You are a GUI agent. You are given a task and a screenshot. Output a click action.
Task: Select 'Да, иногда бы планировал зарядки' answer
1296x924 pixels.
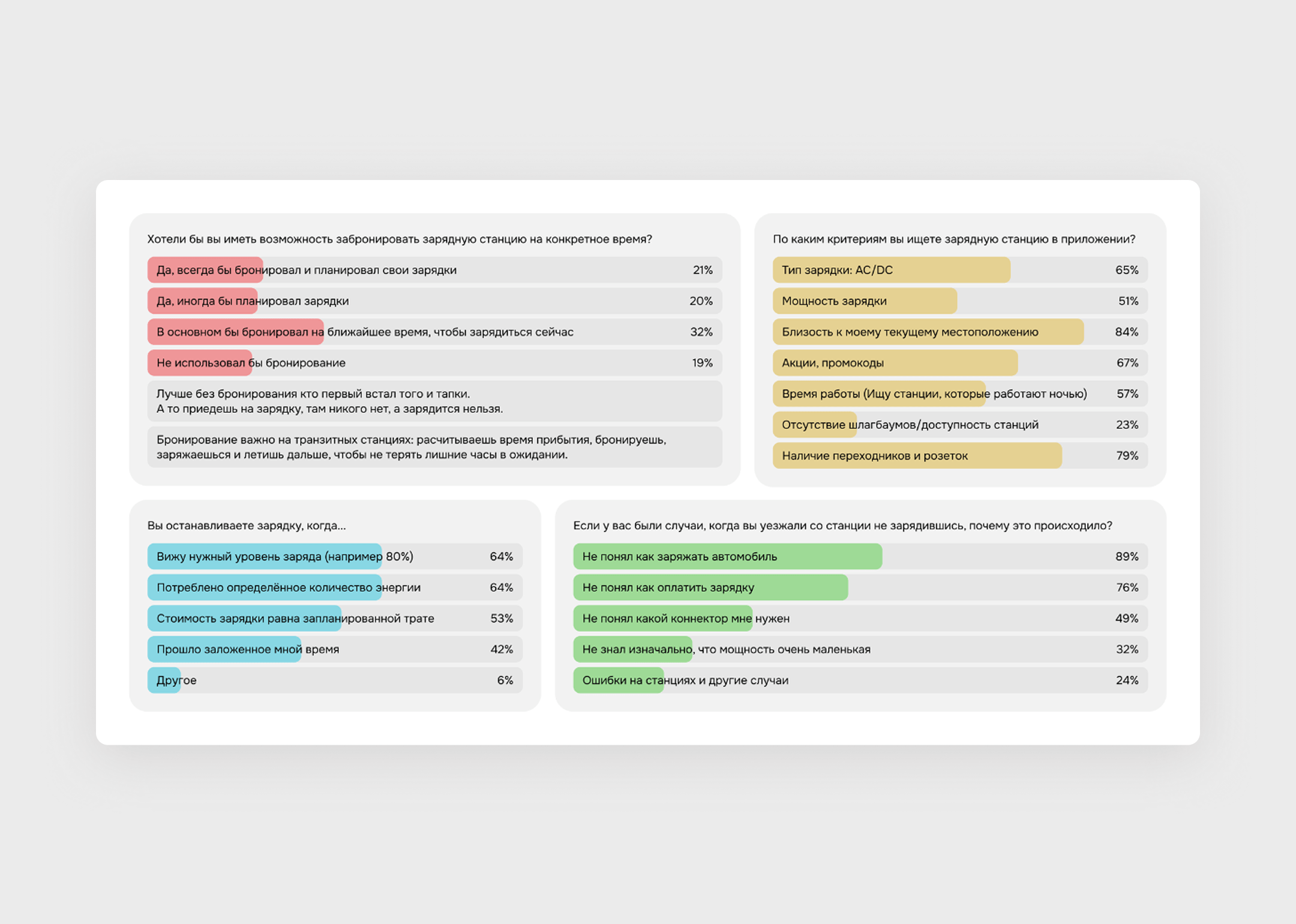(434, 301)
